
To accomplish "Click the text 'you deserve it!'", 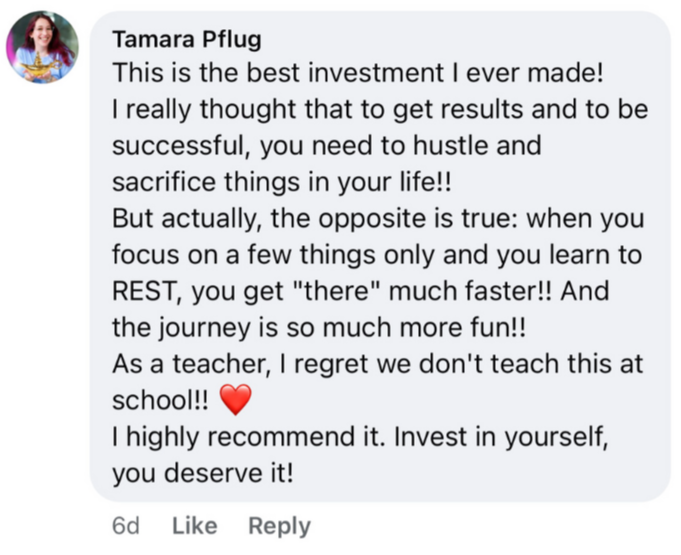I will (203, 473).
